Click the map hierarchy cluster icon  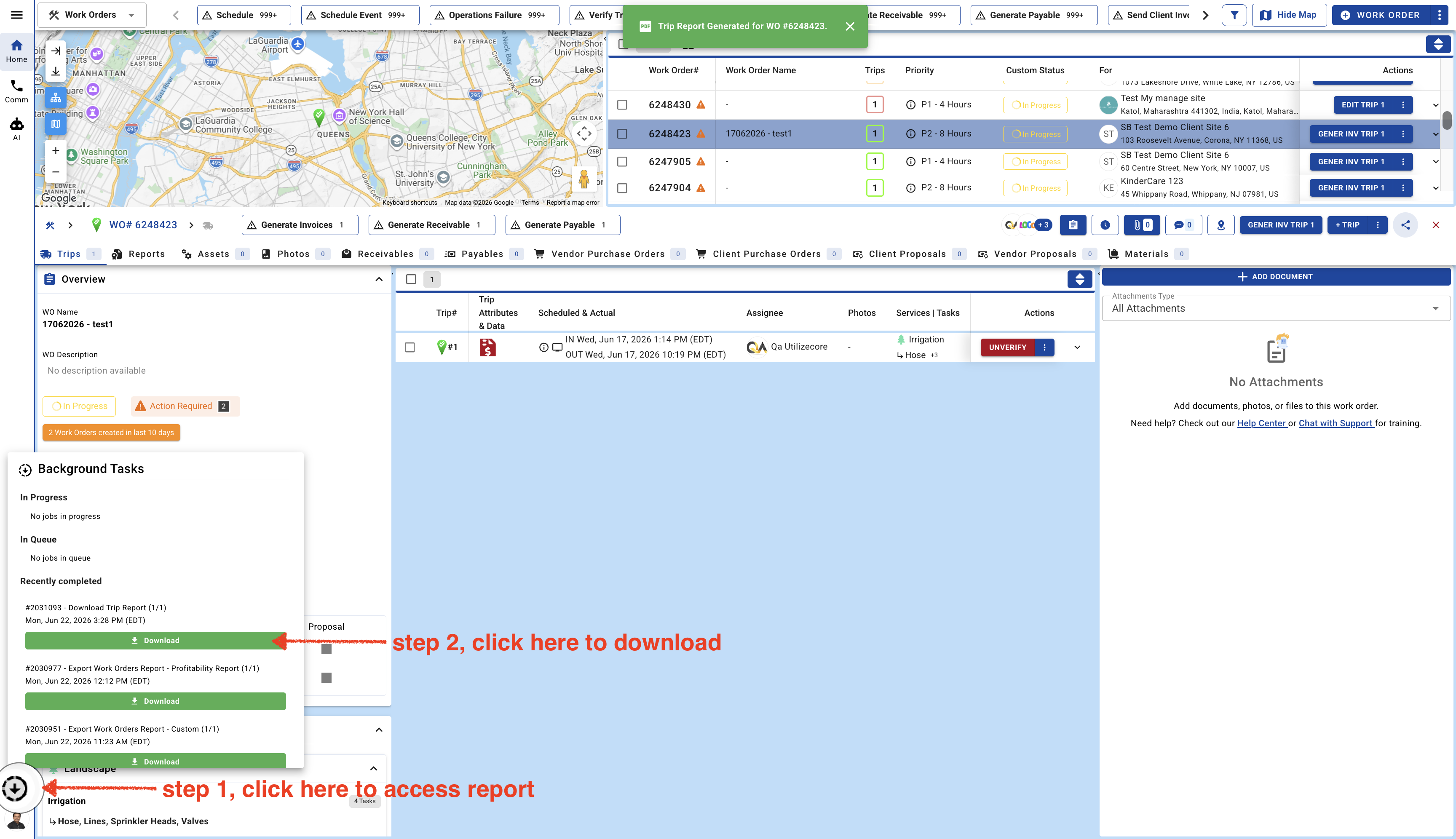point(56,97)
